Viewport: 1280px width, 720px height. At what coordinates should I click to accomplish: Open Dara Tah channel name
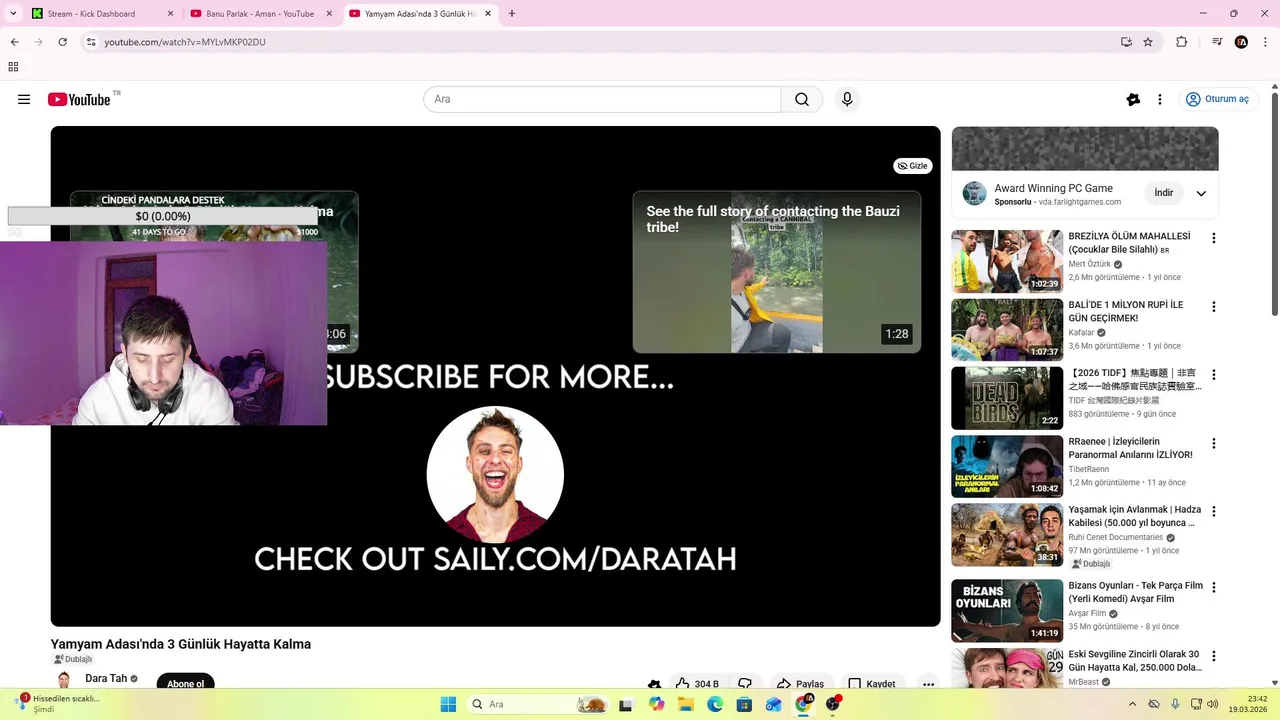tap(106, 678)
